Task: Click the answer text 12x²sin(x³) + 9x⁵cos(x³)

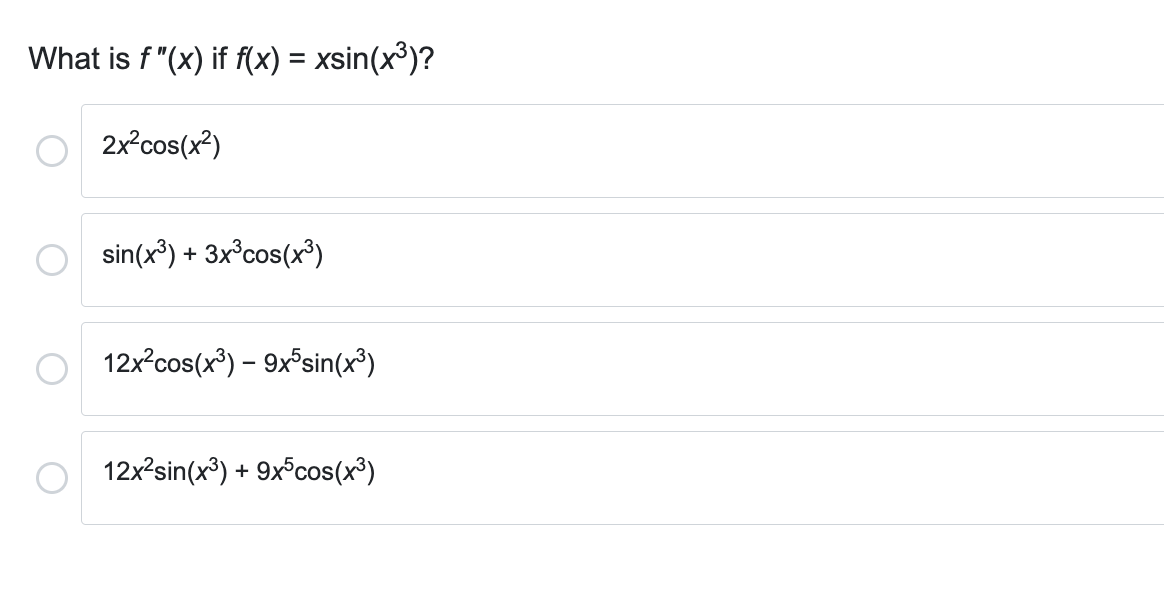Action: point(237,472)
